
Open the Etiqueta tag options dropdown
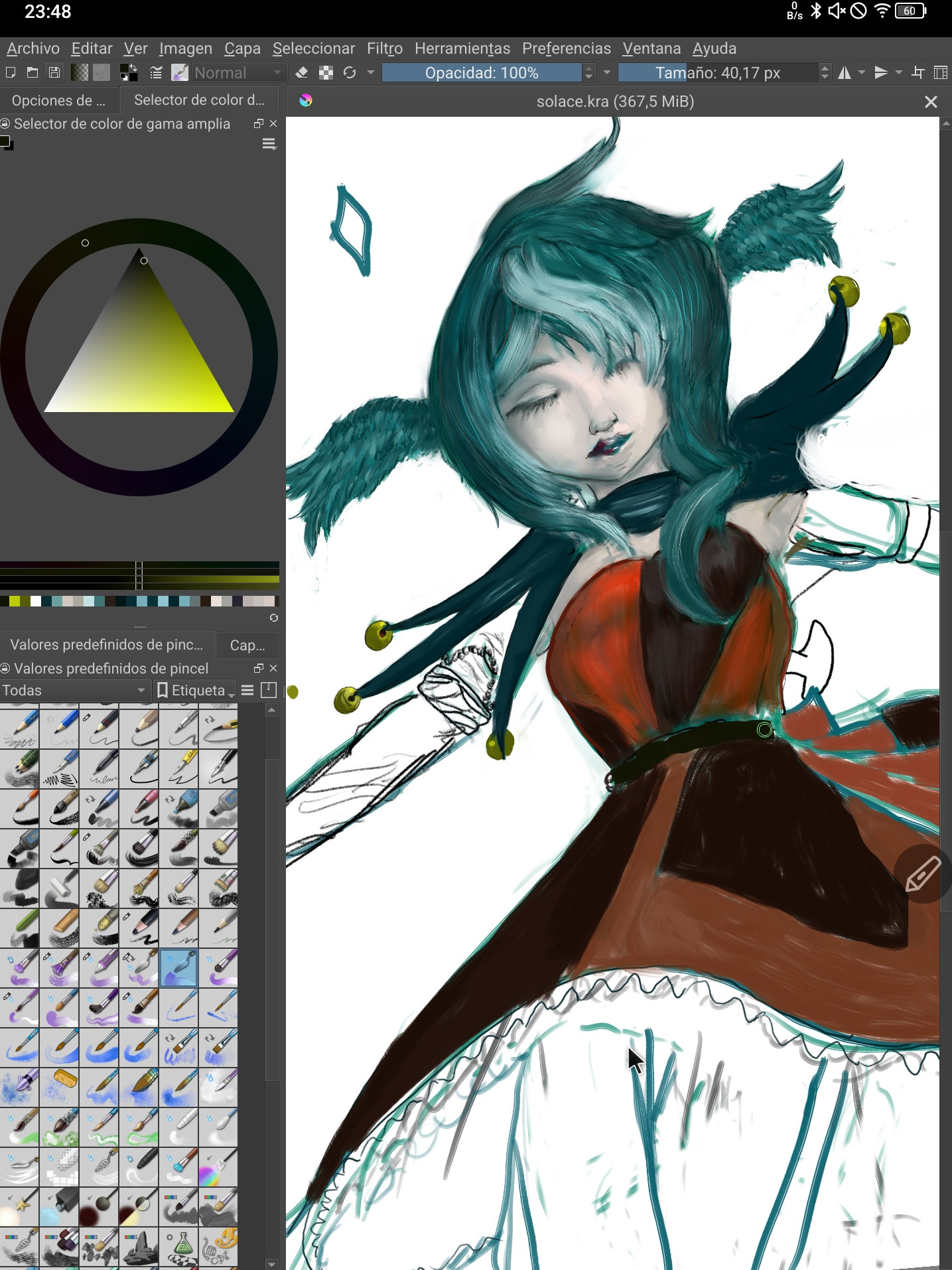196,690
